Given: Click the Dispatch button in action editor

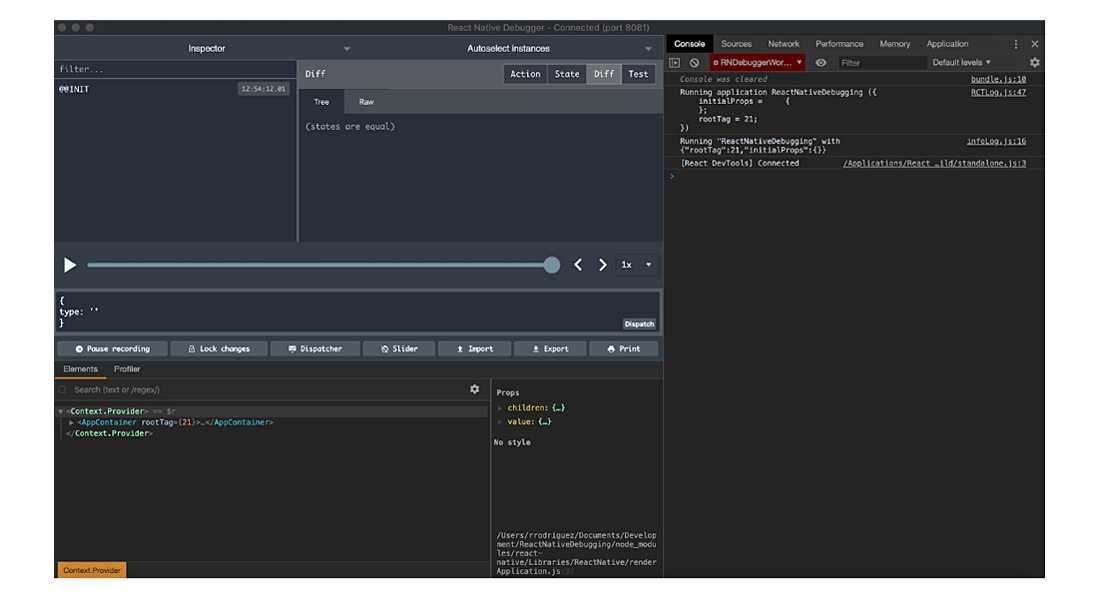Looking at the screenshot, I should pyautogui.click(x=639, y=324).
